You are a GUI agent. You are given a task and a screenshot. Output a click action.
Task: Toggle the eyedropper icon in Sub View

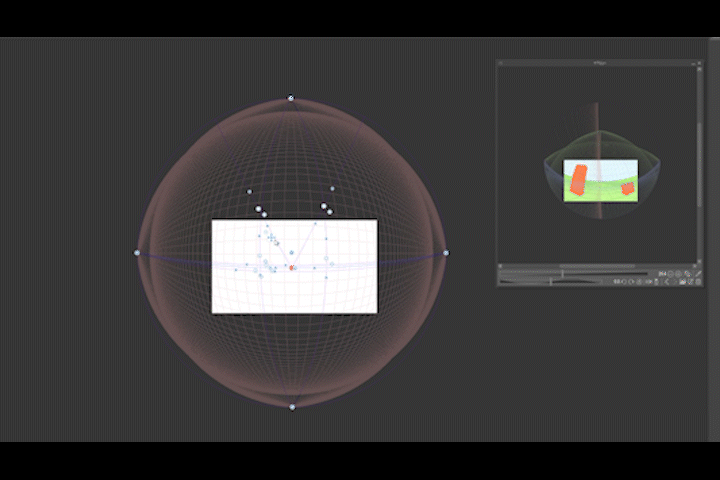click(698, 274)
